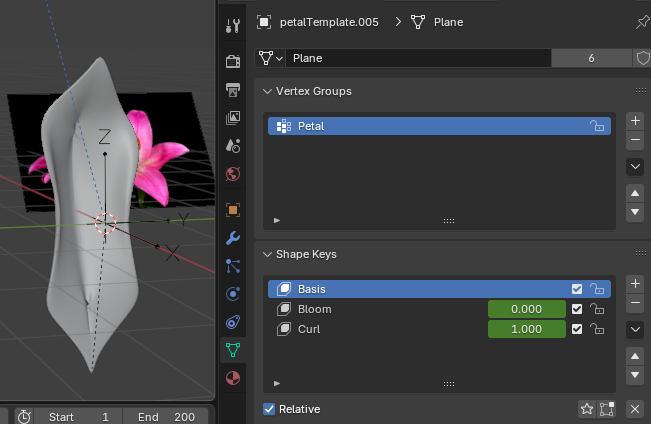Open the Tool properties tab

233,26
